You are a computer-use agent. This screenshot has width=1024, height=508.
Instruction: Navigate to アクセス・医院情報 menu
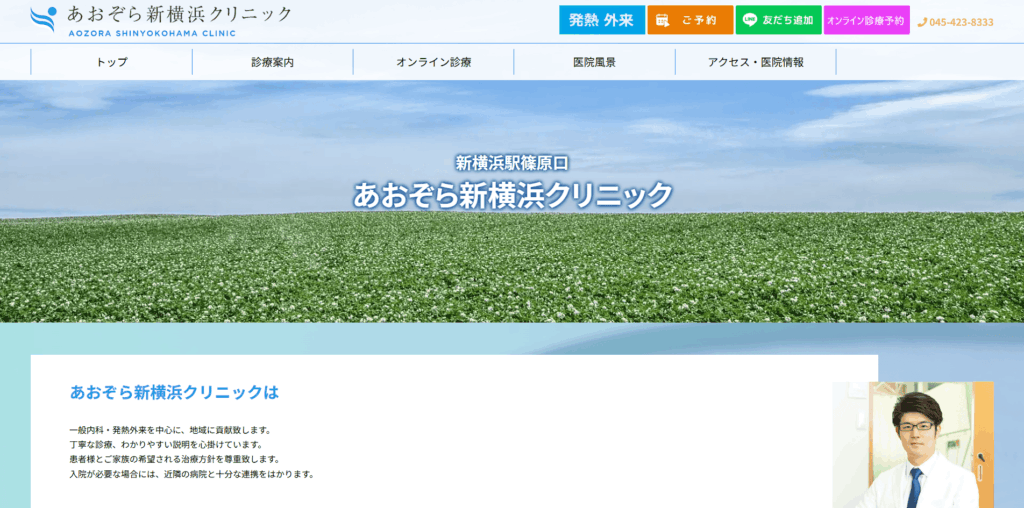(755, 62)
